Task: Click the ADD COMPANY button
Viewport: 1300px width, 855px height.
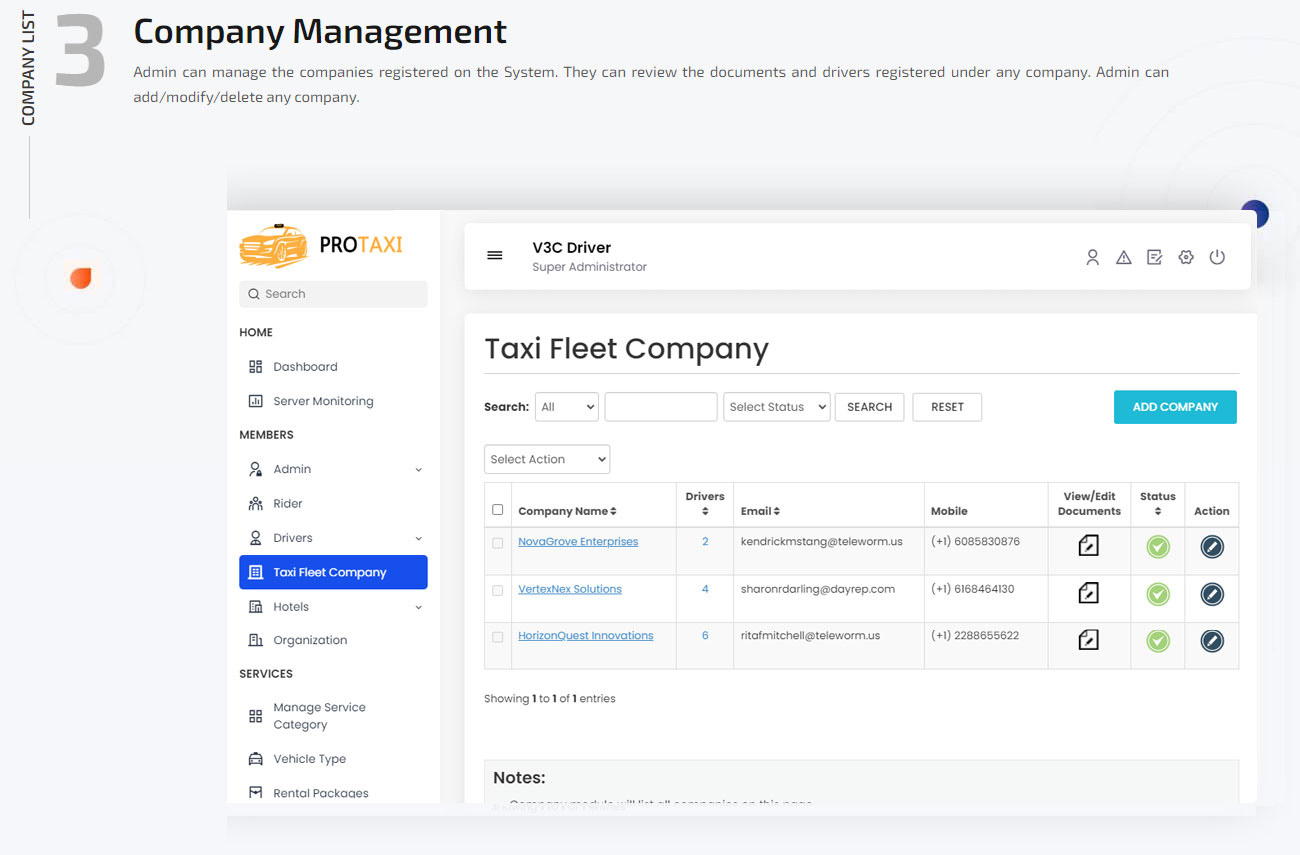Action: pos(1175,407)
